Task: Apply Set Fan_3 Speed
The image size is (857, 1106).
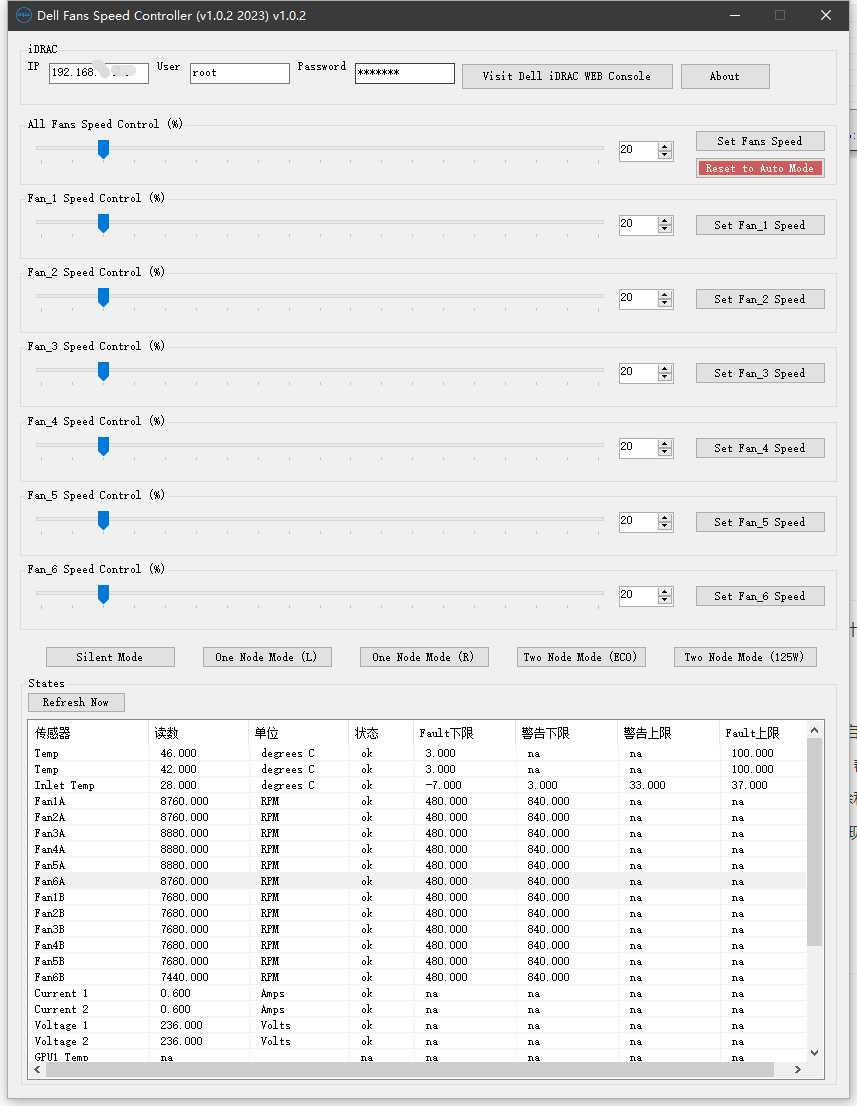Action: (760, 373)
